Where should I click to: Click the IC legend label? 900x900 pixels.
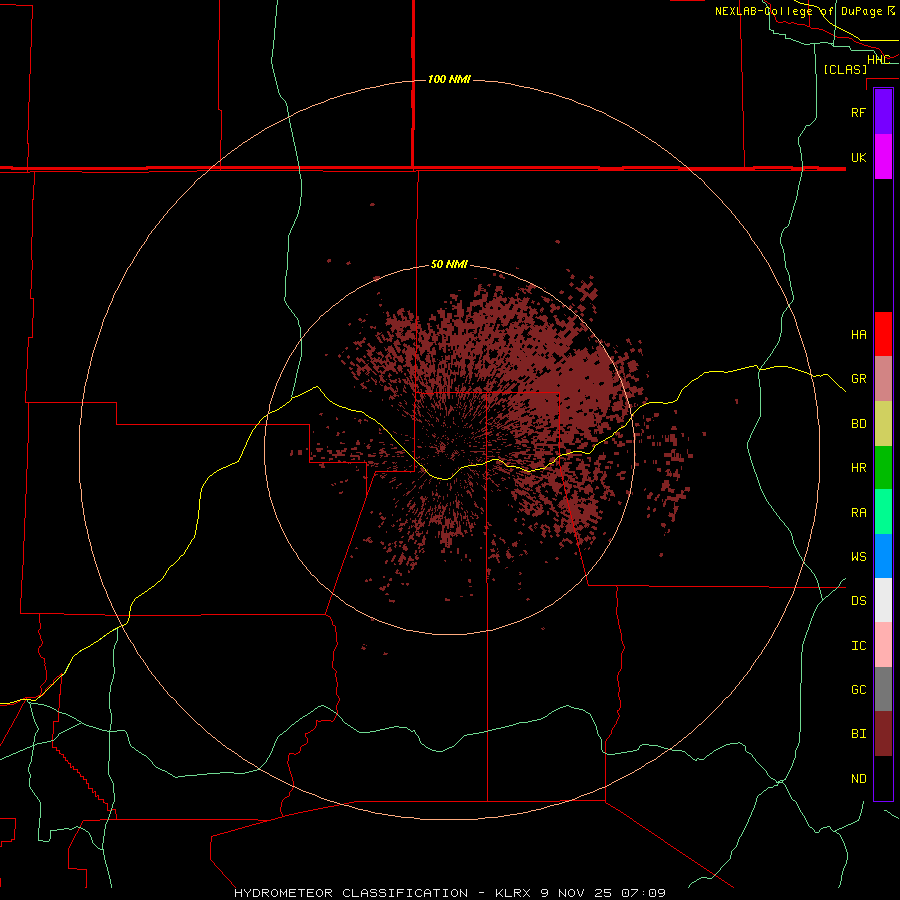pos(858,646)
